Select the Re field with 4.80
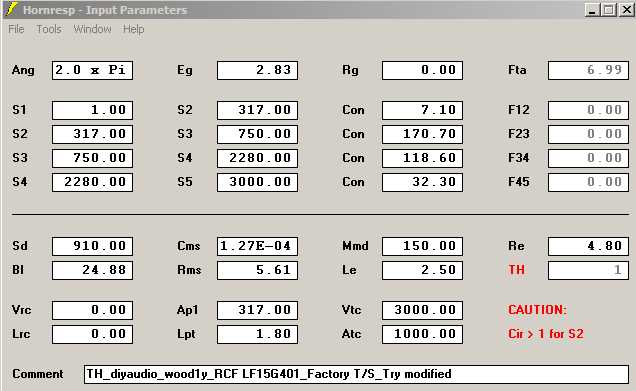Viewport: 636px width, 391px height. tap(588, 246)
